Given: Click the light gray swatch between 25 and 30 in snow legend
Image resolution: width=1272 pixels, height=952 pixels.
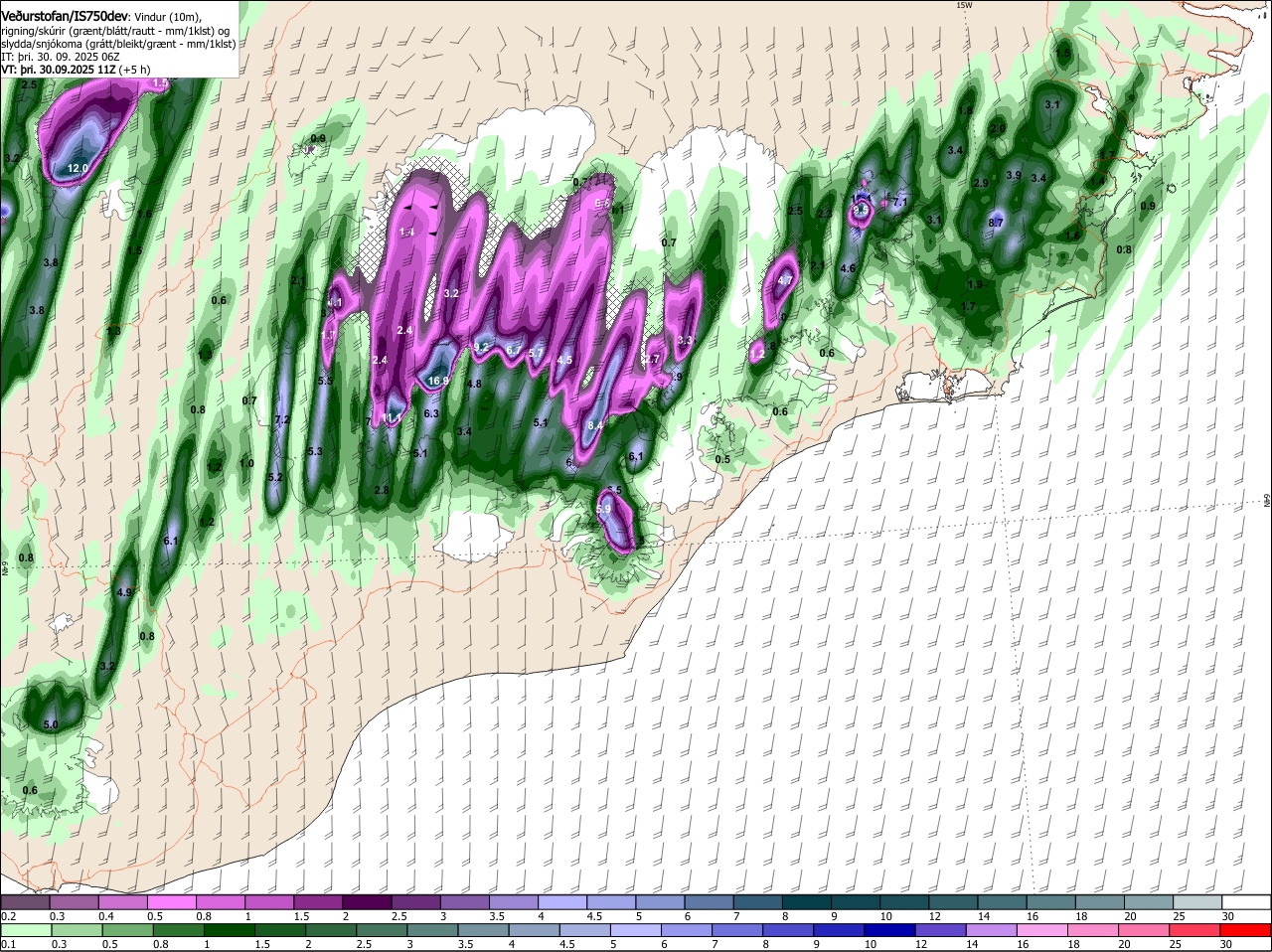Looking at the screenshot, I should [x=1197, y=901].
